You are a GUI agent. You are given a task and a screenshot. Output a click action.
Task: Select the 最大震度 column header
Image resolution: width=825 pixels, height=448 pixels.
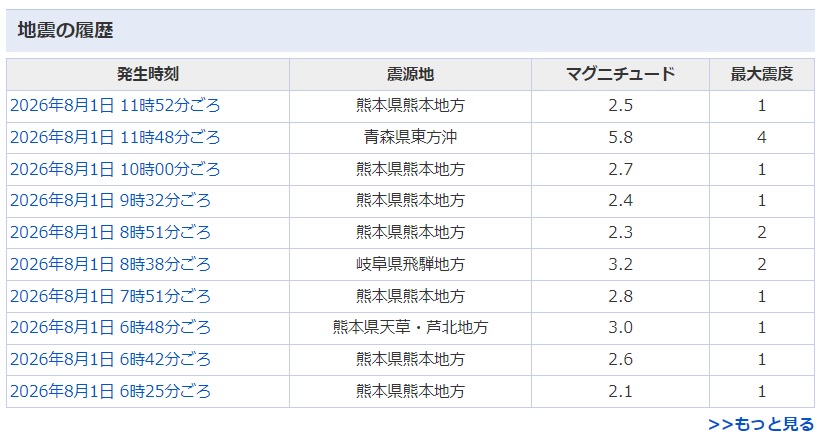[x=762, y=74]
